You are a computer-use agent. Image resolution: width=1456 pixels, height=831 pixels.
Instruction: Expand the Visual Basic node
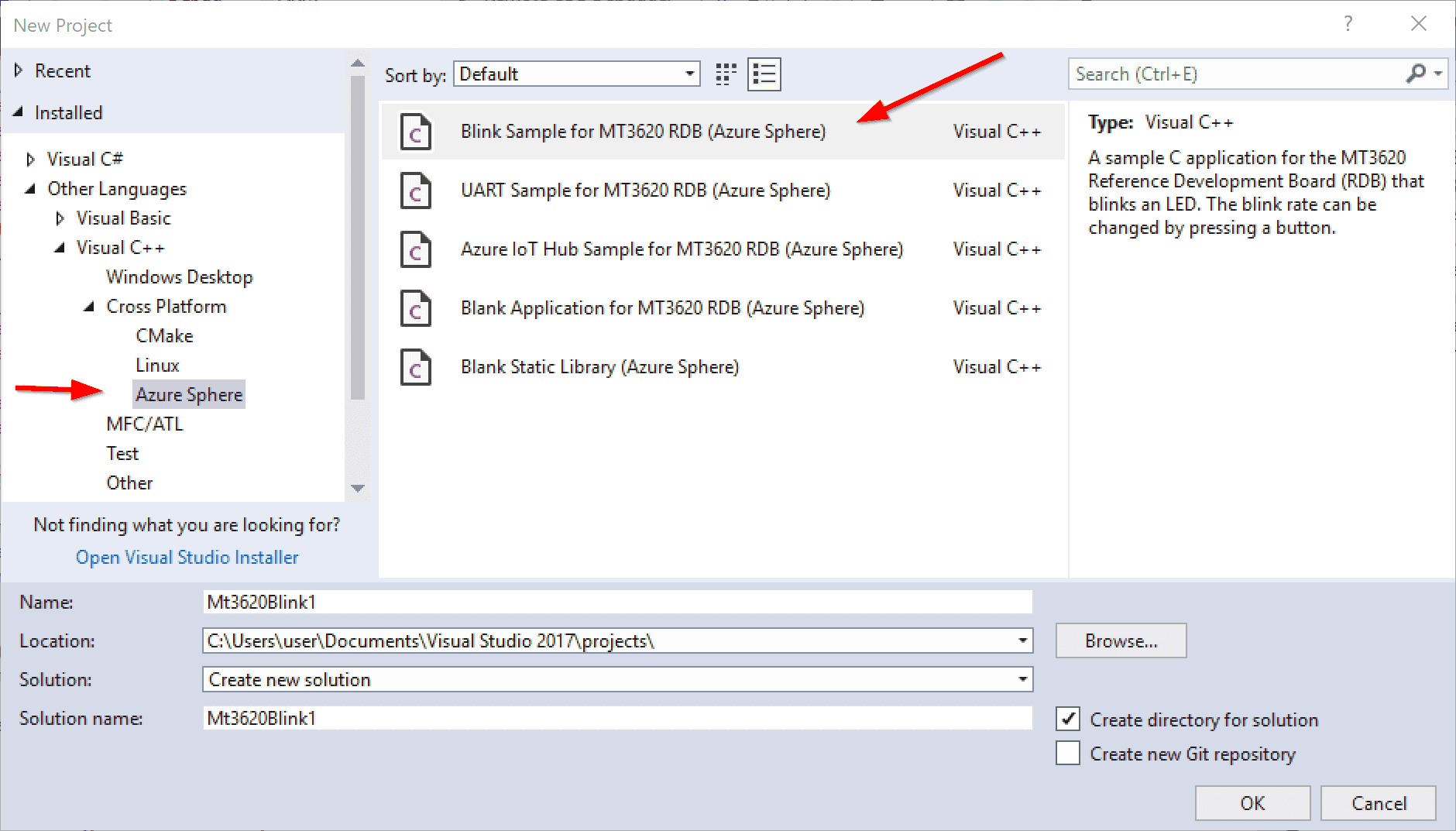60,218
